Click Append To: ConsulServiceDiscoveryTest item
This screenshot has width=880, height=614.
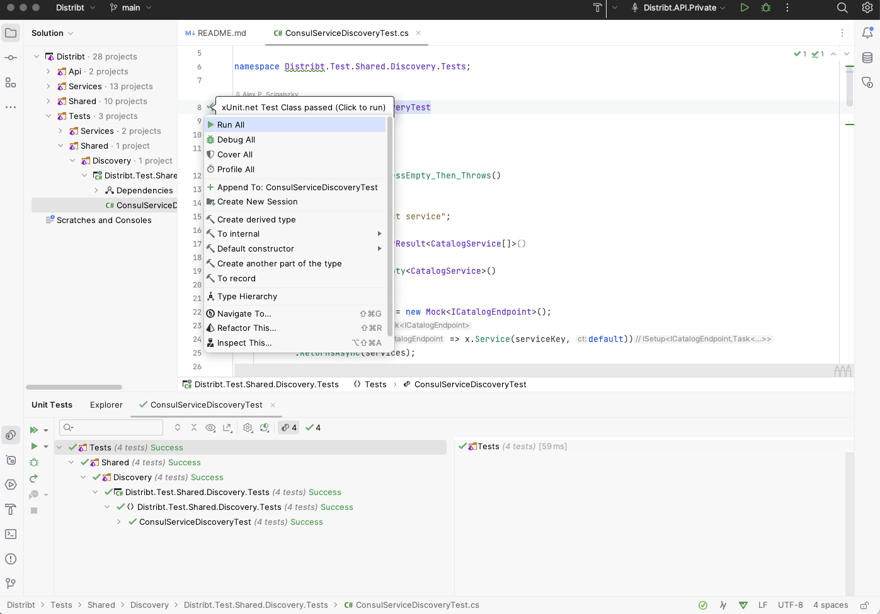tap(296, 187)
